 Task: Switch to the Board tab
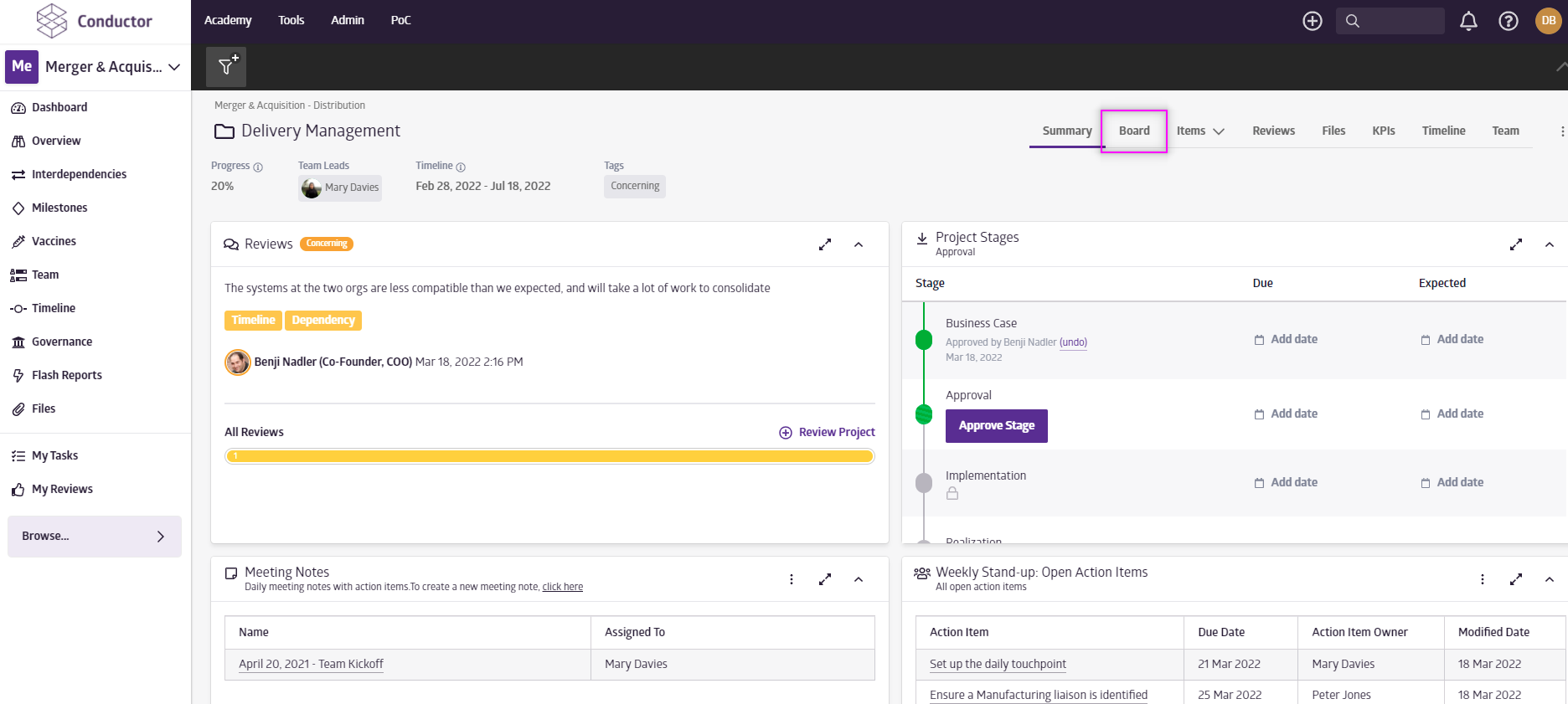(x=1134, y=131)
